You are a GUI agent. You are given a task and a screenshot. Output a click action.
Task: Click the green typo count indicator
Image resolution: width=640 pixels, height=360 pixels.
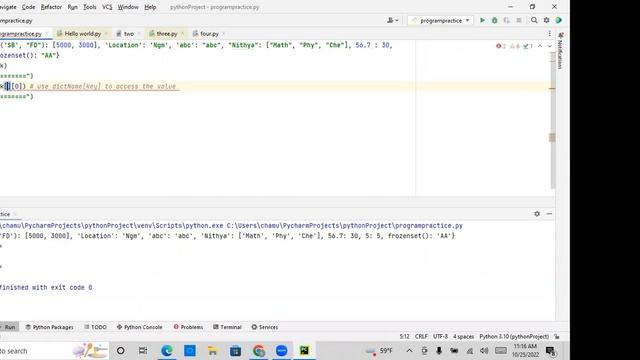click(x=528, y=46)
